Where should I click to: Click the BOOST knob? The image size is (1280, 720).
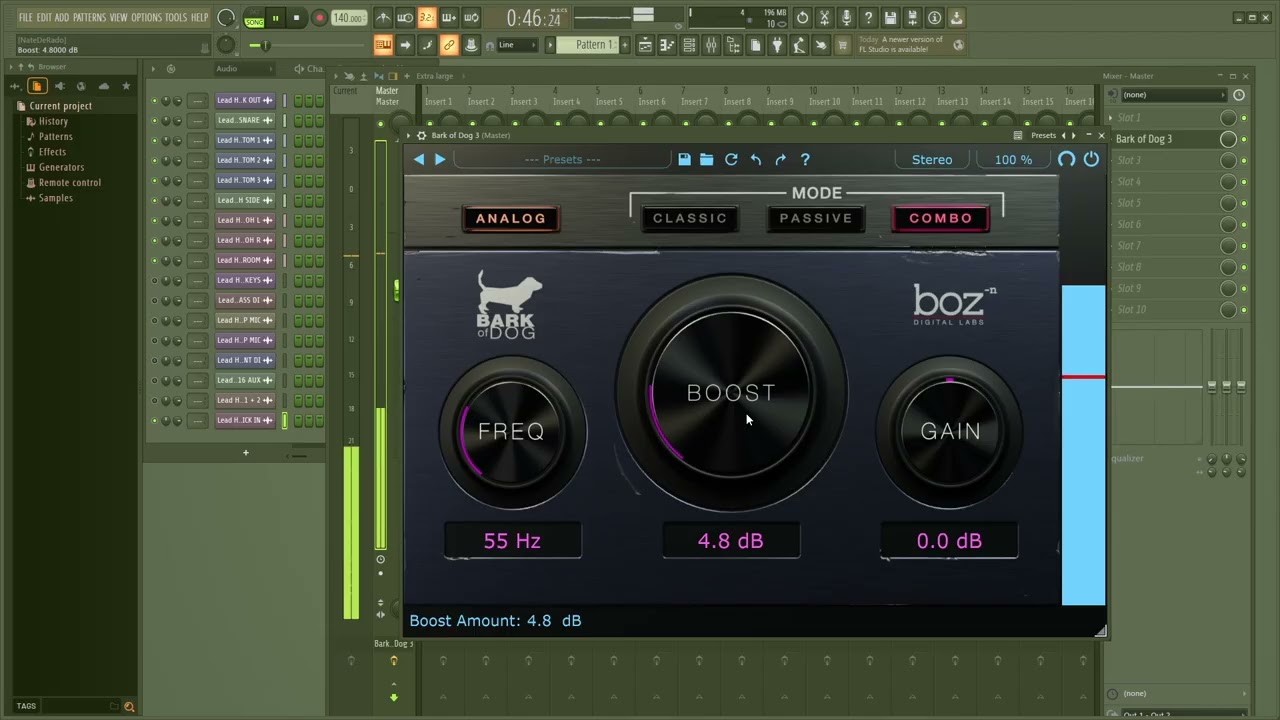(x=731, y=393)
